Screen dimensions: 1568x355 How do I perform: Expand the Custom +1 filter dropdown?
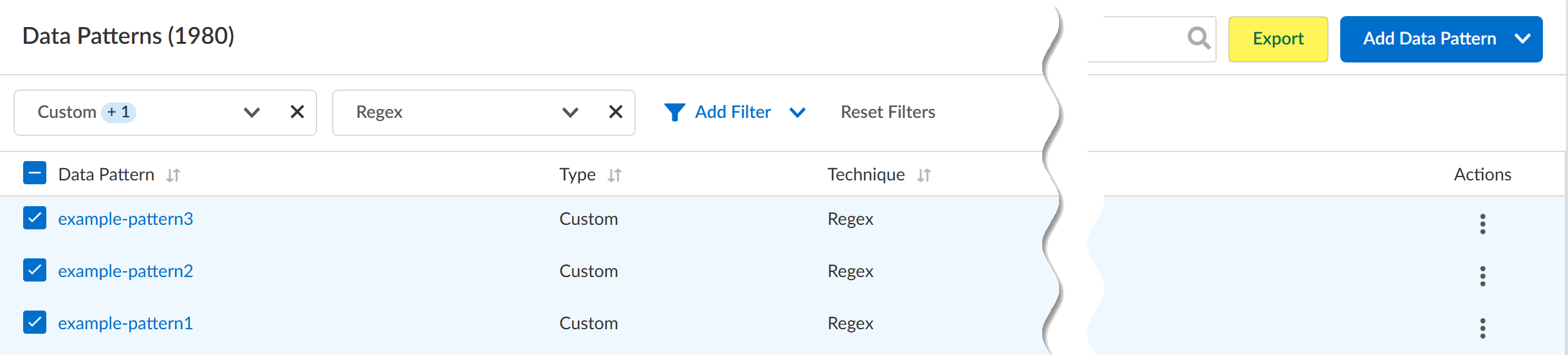[252, 113]
